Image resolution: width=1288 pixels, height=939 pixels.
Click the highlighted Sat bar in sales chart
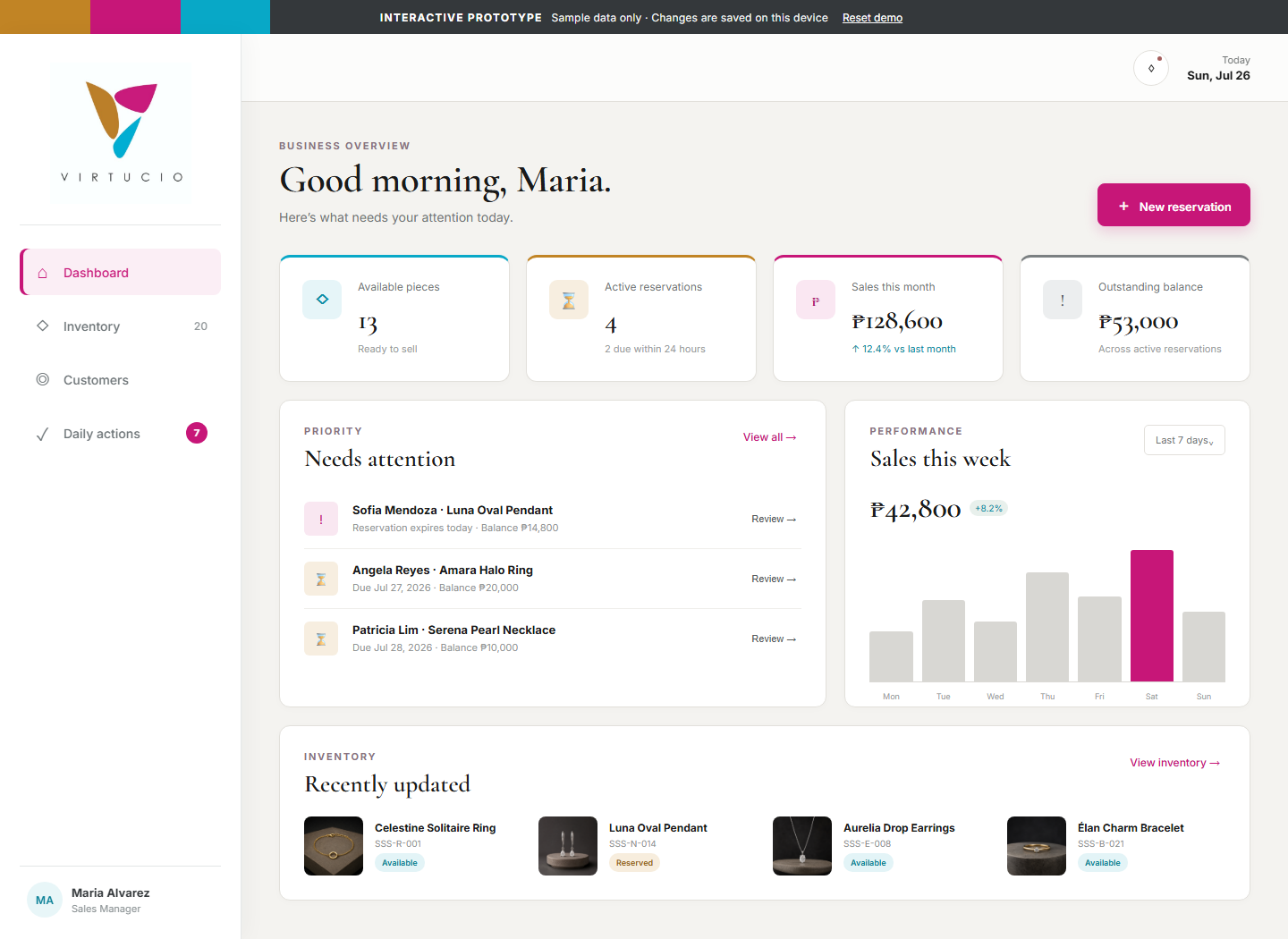click(x=1152, y=616)
